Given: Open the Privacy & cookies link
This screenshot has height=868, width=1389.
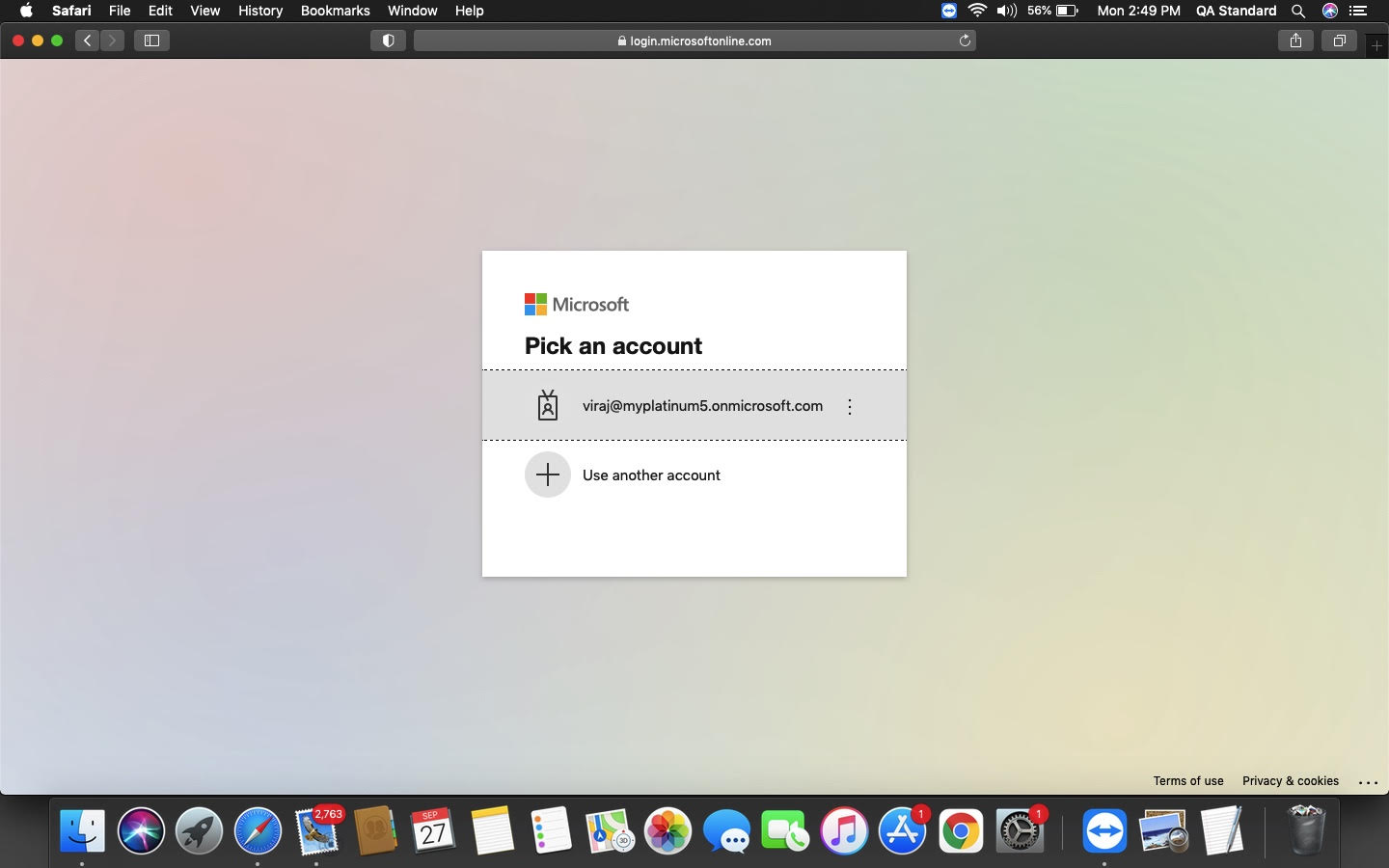Looking at the screenshot, I should click(1291, 781).
